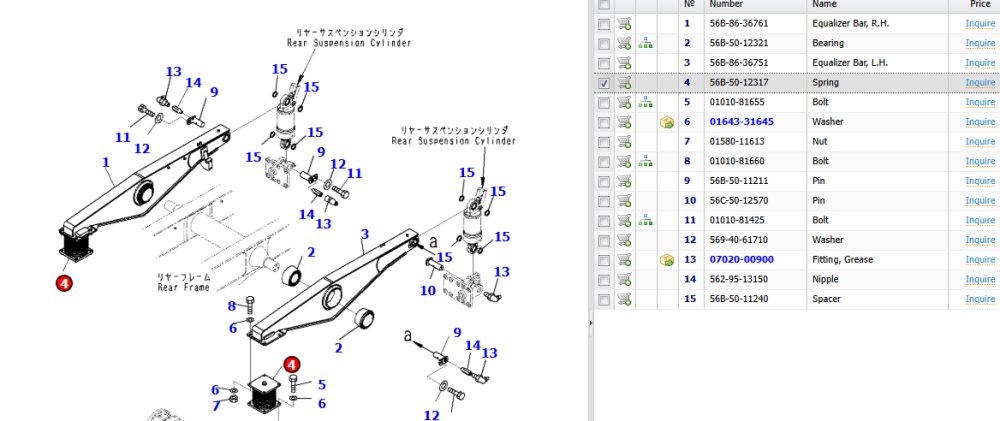The width and height of the screenshot is (1000, 421).
Task: Click the Bearing name cell
Action: [x=828, y=43]
